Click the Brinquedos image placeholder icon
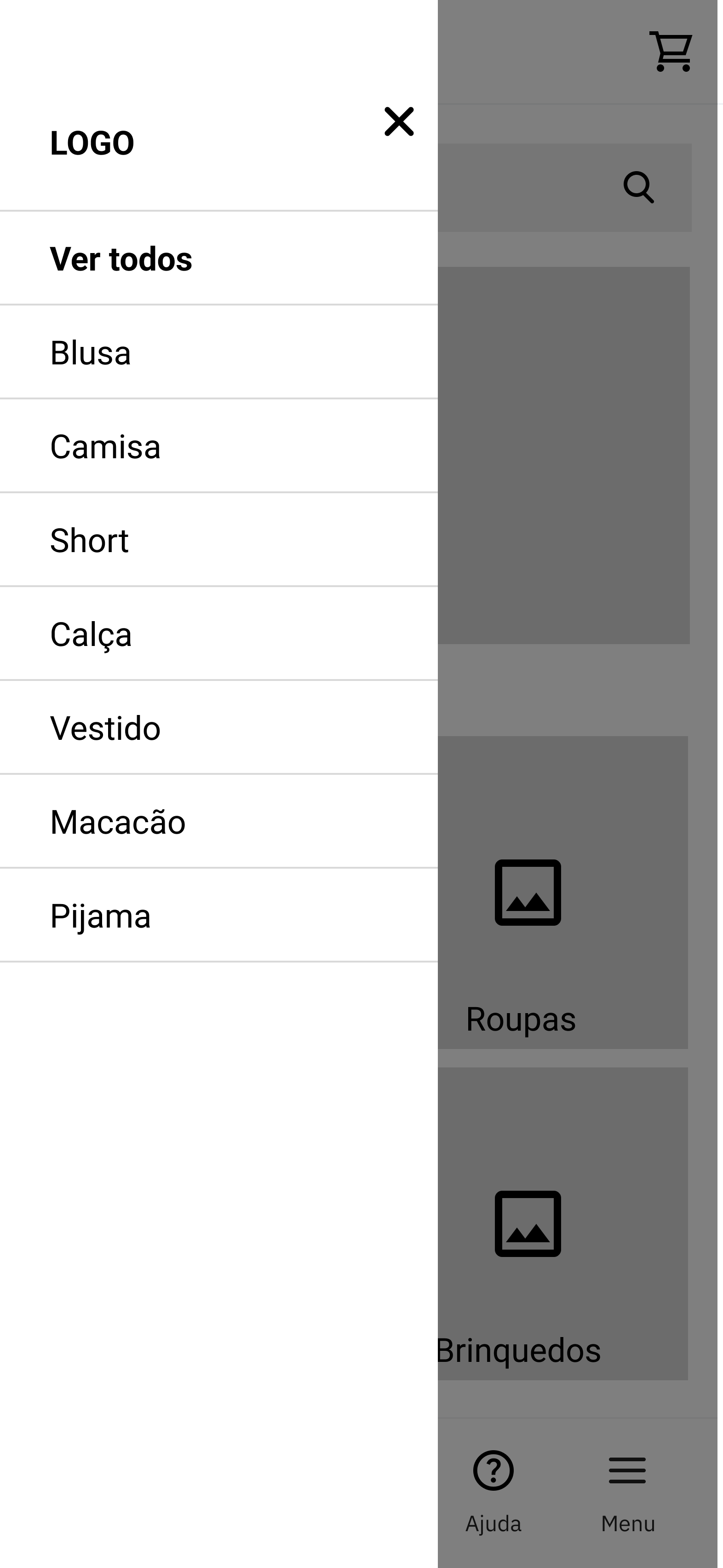 [x=528, y=1223]
